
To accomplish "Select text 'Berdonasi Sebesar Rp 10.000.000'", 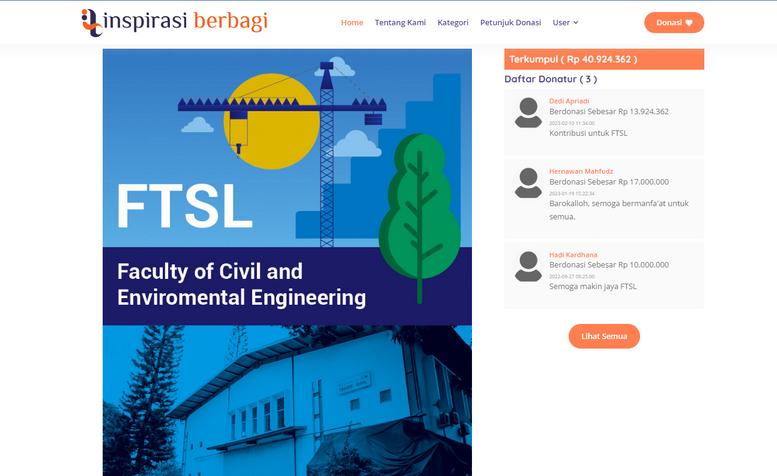I will 609,265.
